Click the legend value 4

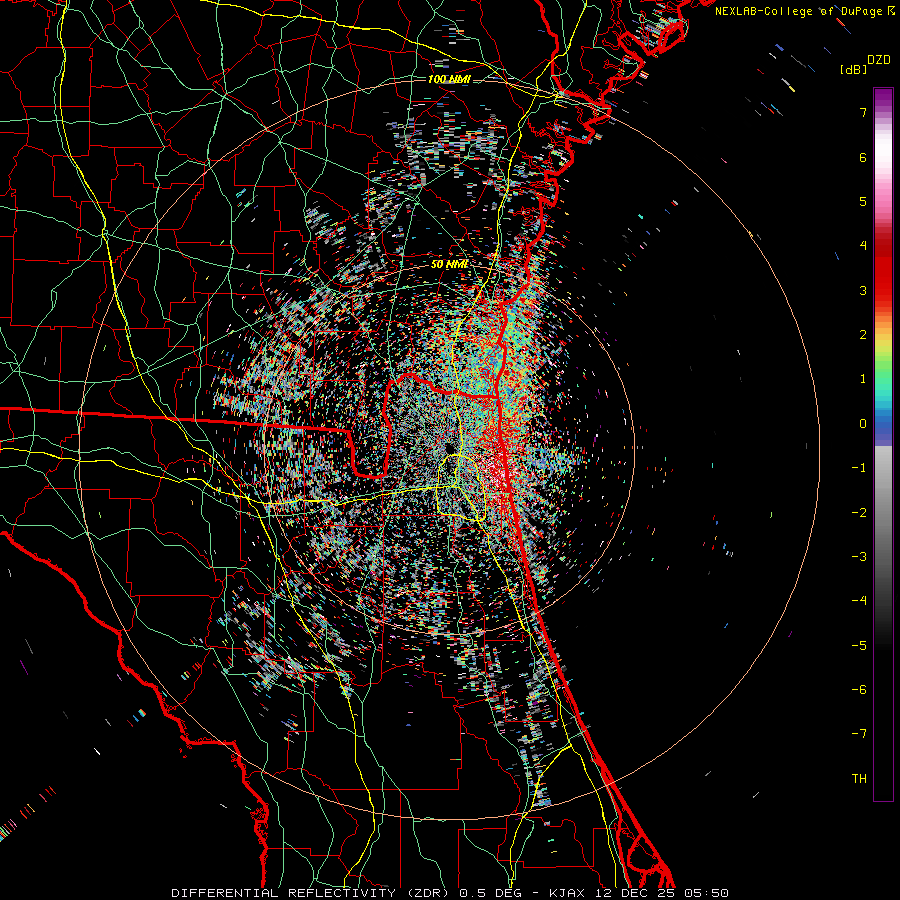pyautogui.click(x=863, y=246)
